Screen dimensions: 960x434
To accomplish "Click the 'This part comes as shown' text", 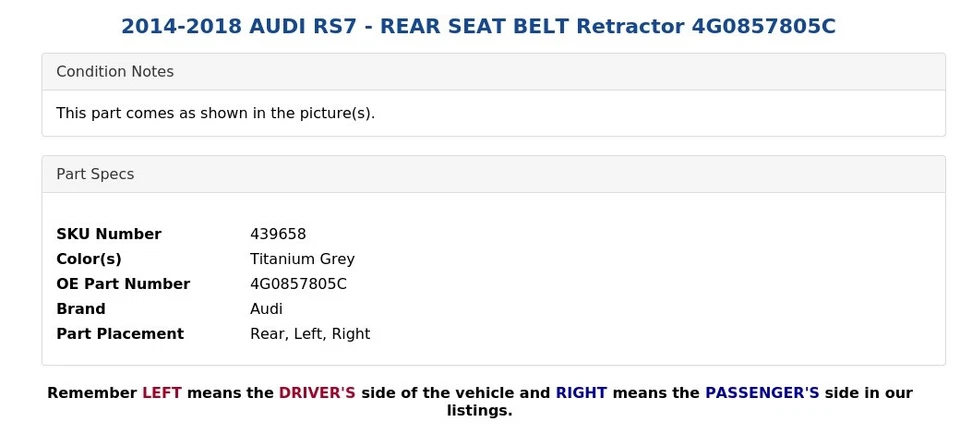I will [x=215, y=113].
